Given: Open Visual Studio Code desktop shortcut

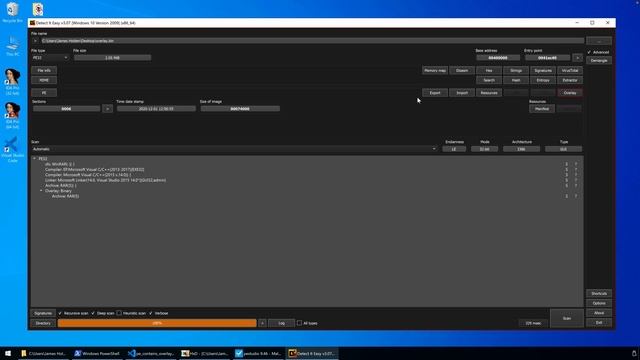Looking at the screenshot, I should click(x=12, y=149).
